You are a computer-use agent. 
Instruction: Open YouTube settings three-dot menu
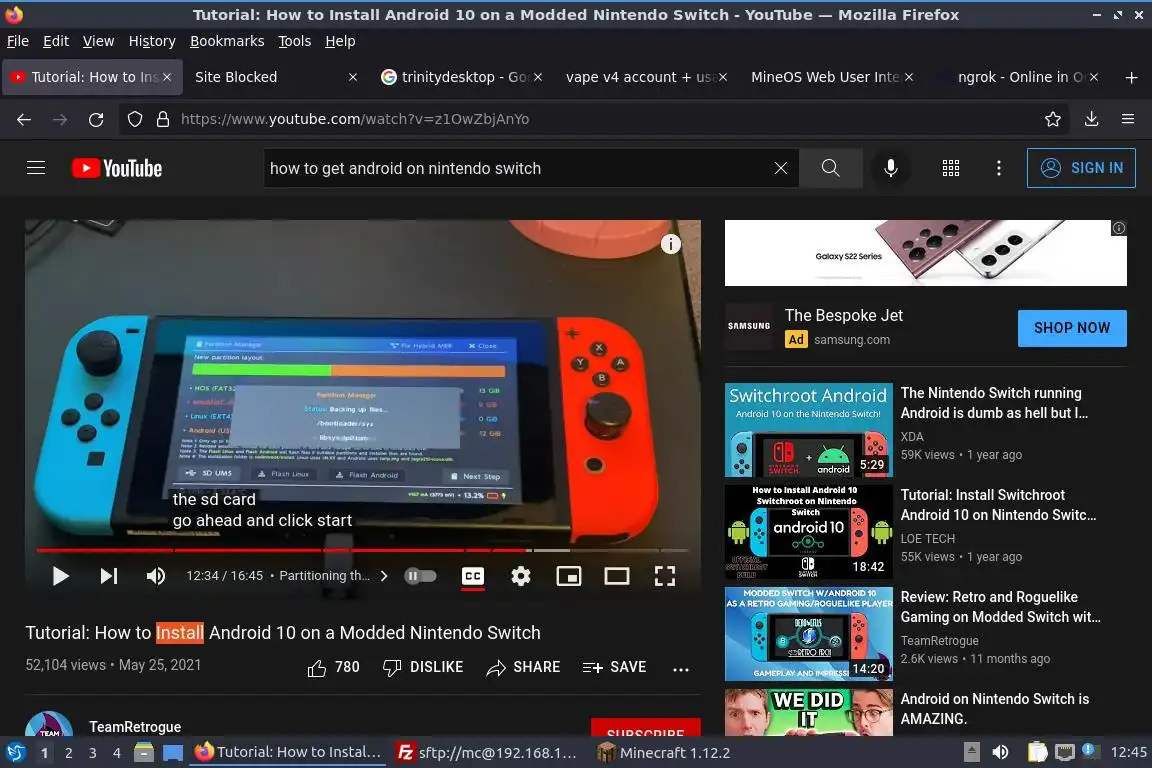tap(998, 168)
